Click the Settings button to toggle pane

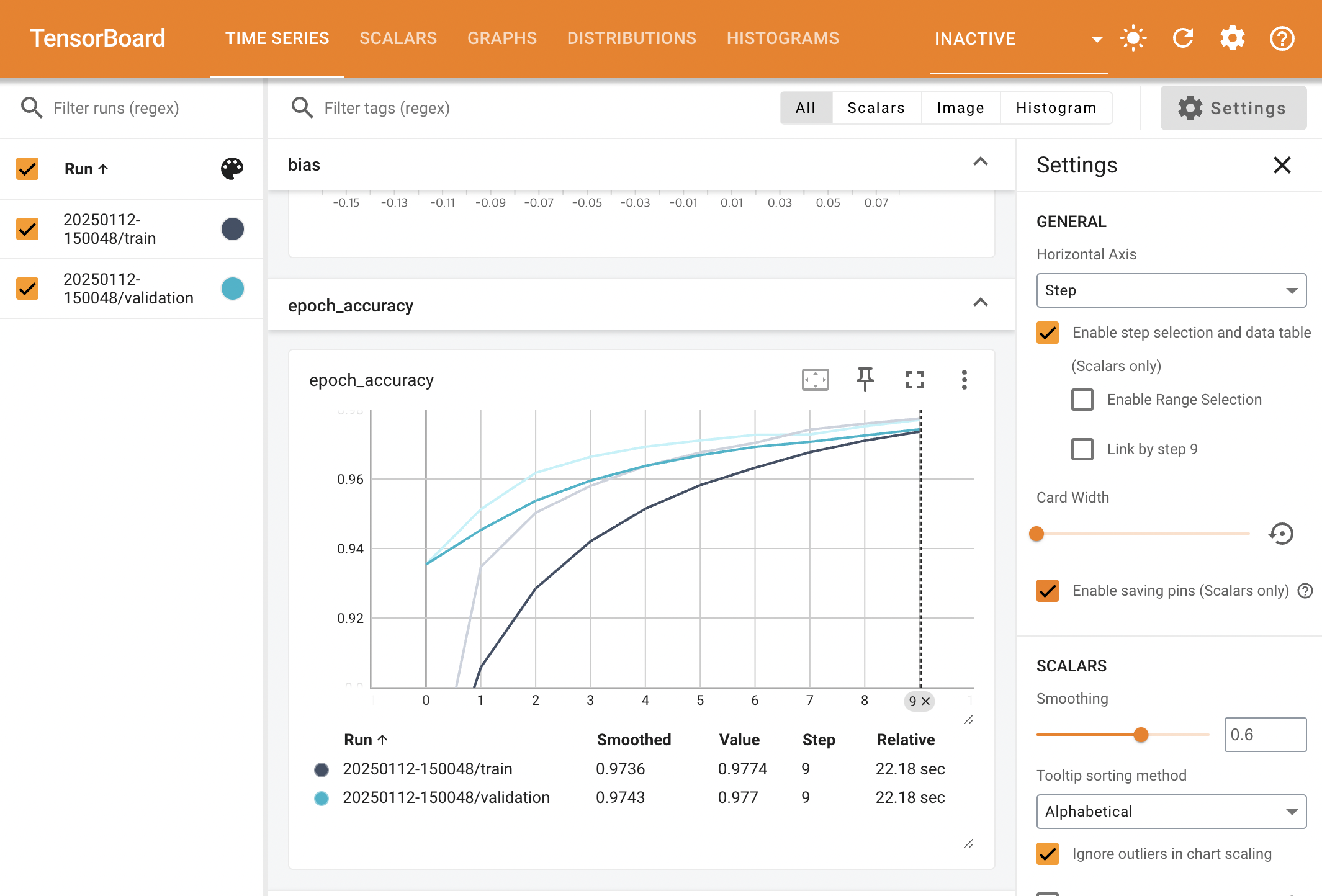click(1233, 108)
